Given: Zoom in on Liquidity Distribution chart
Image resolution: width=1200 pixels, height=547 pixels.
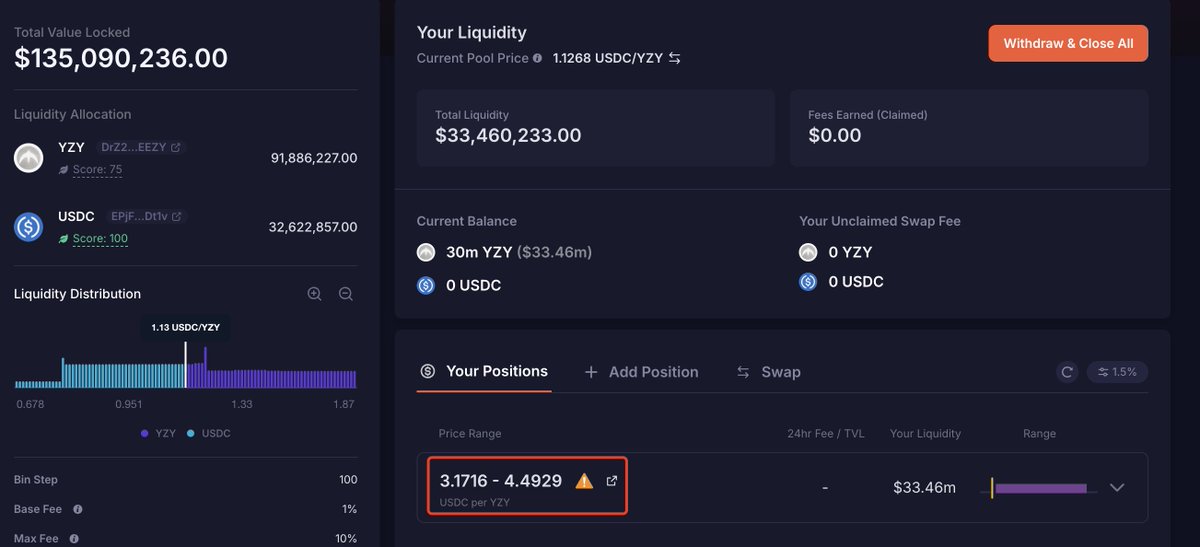Looking at the screenshot, I should tap(315, 294).
